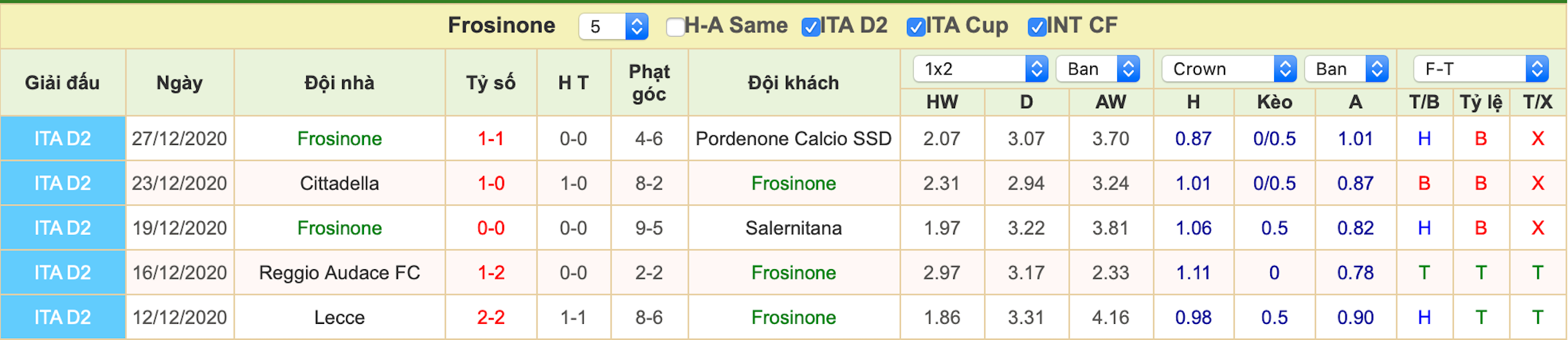Open the Crown bookmaker dropdown

point(1228,69)
